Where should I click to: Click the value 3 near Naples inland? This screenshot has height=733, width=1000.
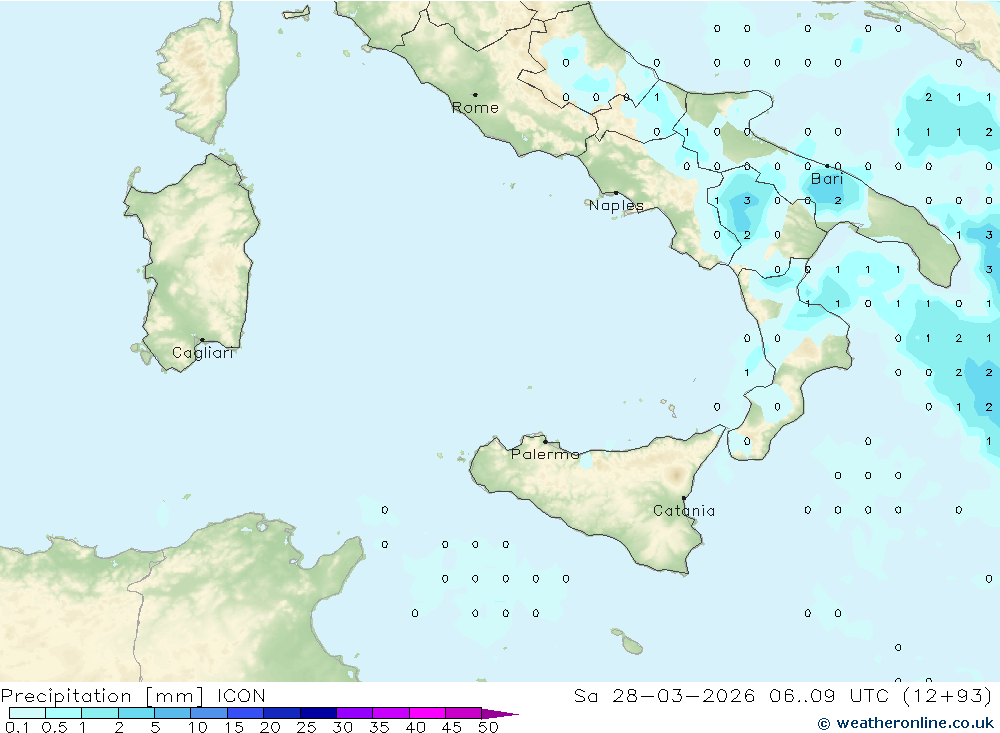tap(747, 200)
